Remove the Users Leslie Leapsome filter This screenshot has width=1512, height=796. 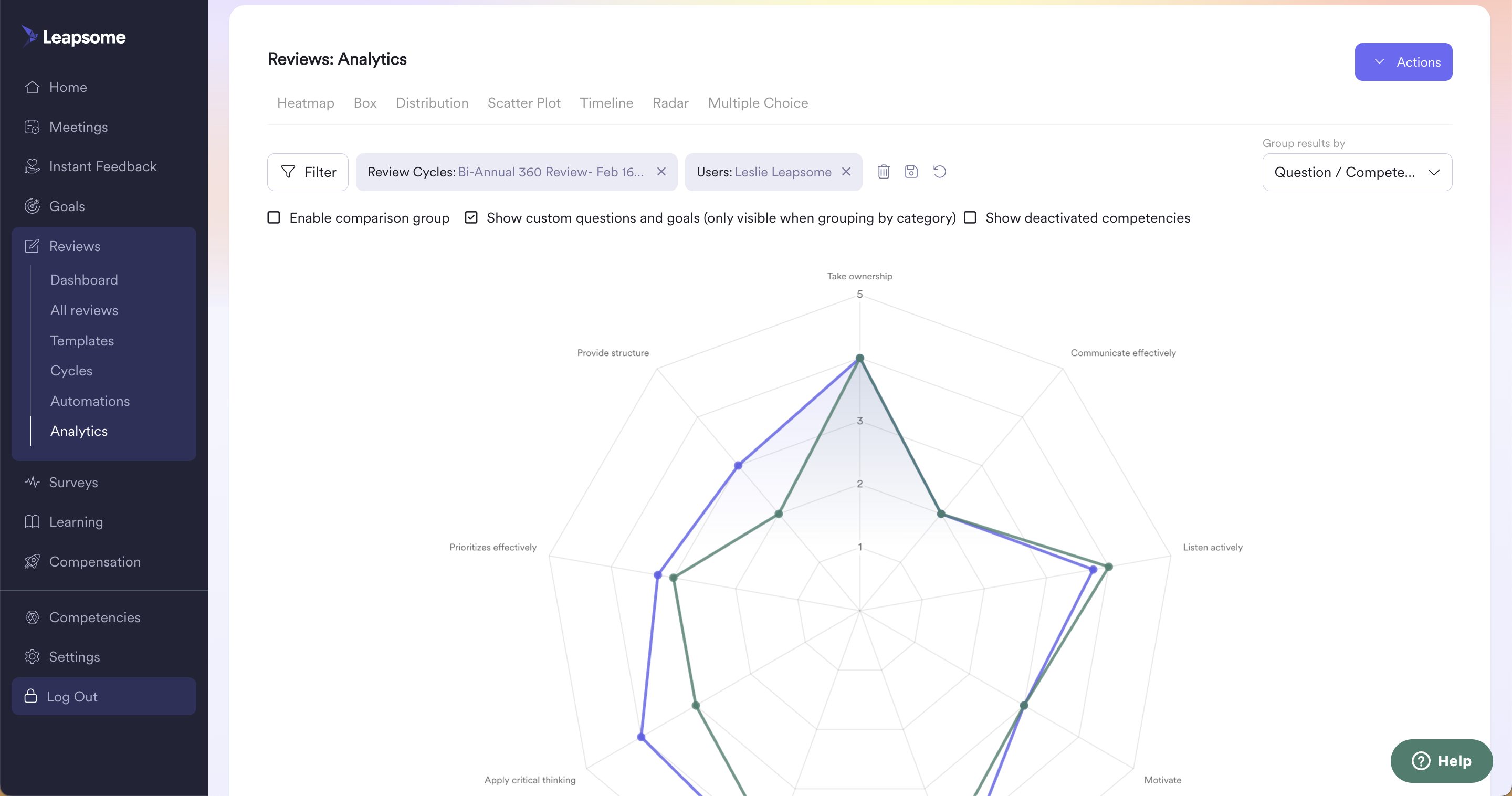point(846,171)
